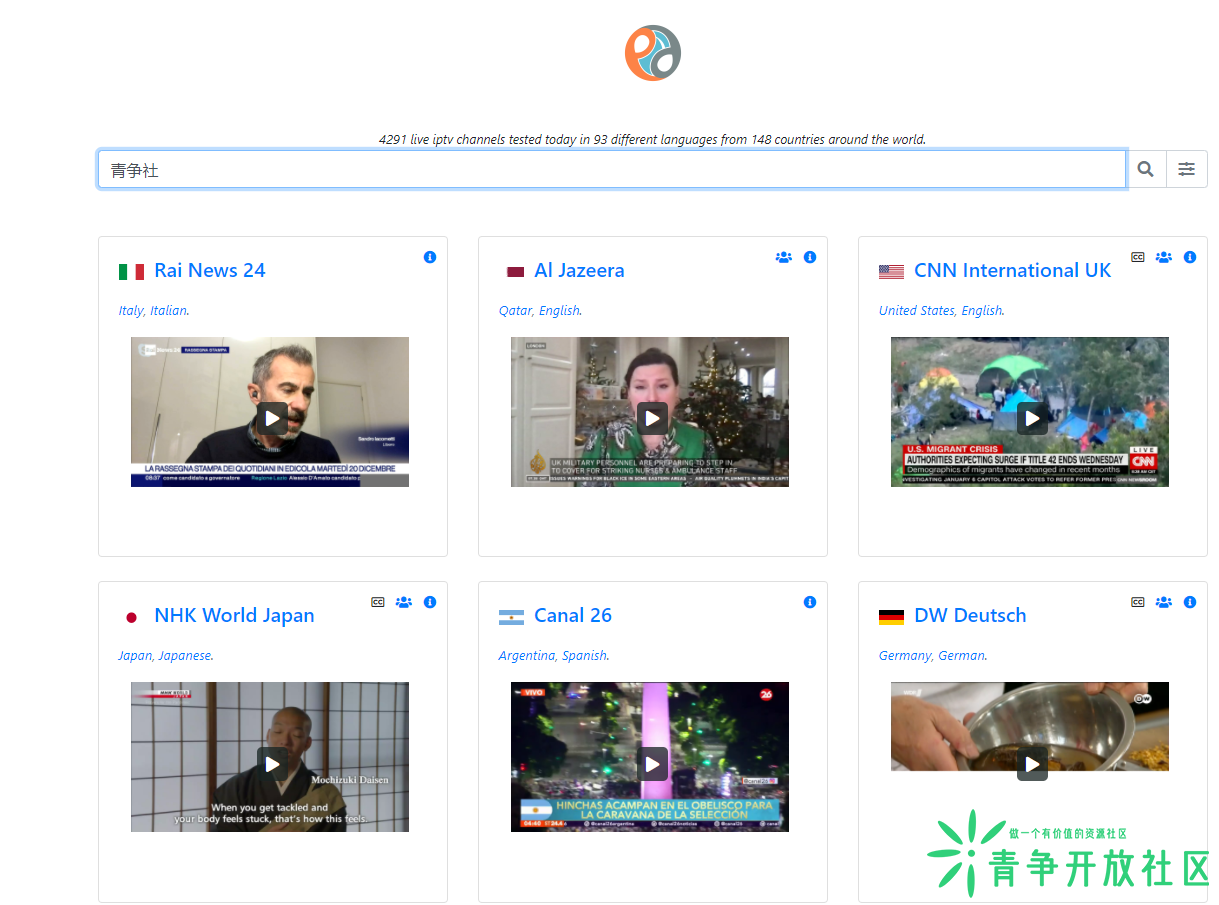
Task: Open the NHK World Japan title link
Action: [234, 615]
